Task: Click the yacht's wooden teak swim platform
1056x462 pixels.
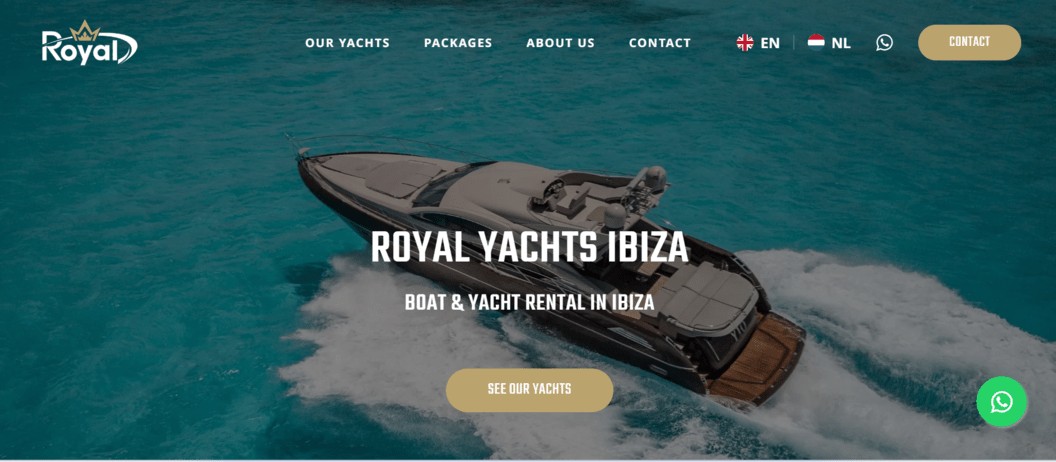Action: tap(758, 358)
